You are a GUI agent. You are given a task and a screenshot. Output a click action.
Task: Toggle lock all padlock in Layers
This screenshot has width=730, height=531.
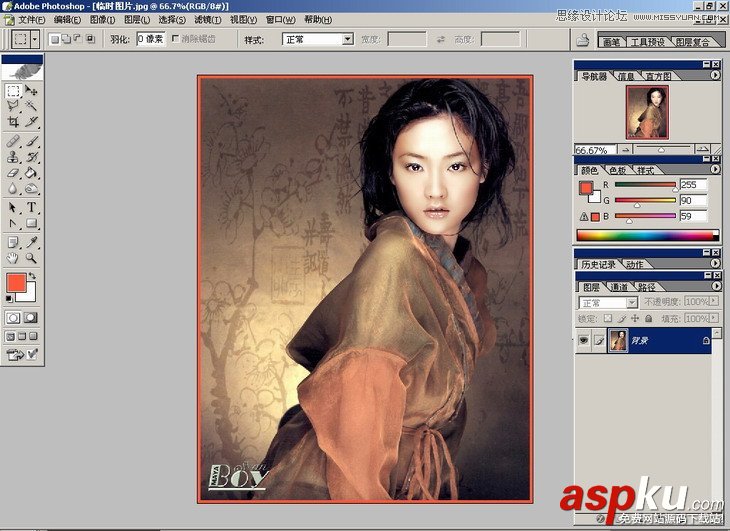coord(649,319)
